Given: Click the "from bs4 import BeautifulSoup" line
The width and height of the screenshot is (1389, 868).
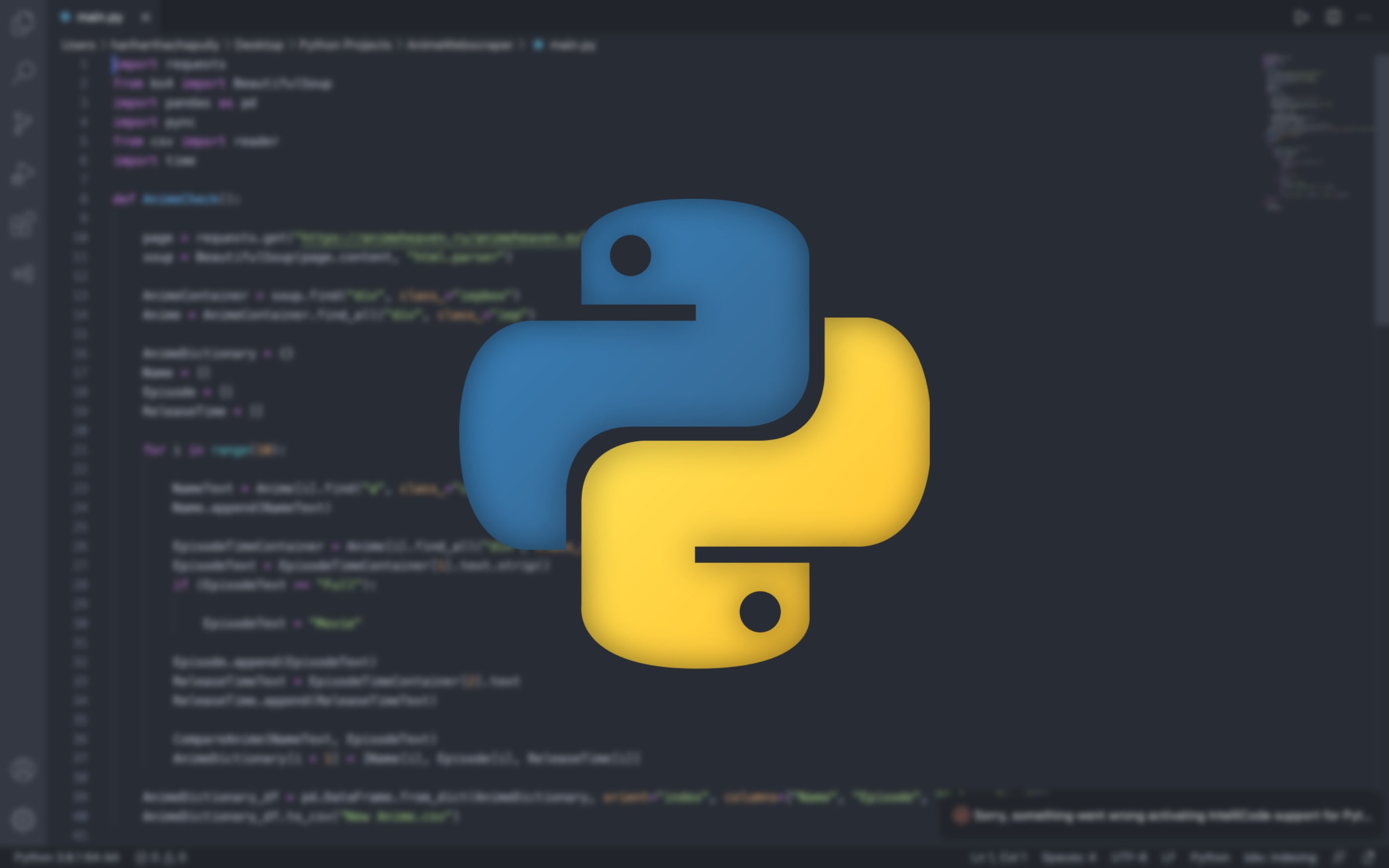Looking at the screenshot, I should tap(222, 84).
